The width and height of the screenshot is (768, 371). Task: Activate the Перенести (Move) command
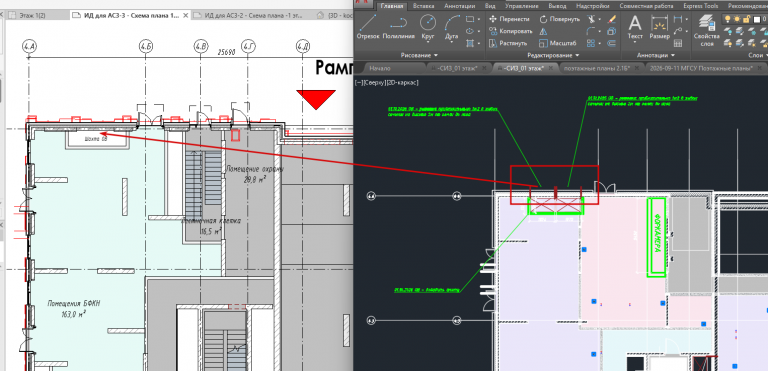tap(510, 19)
